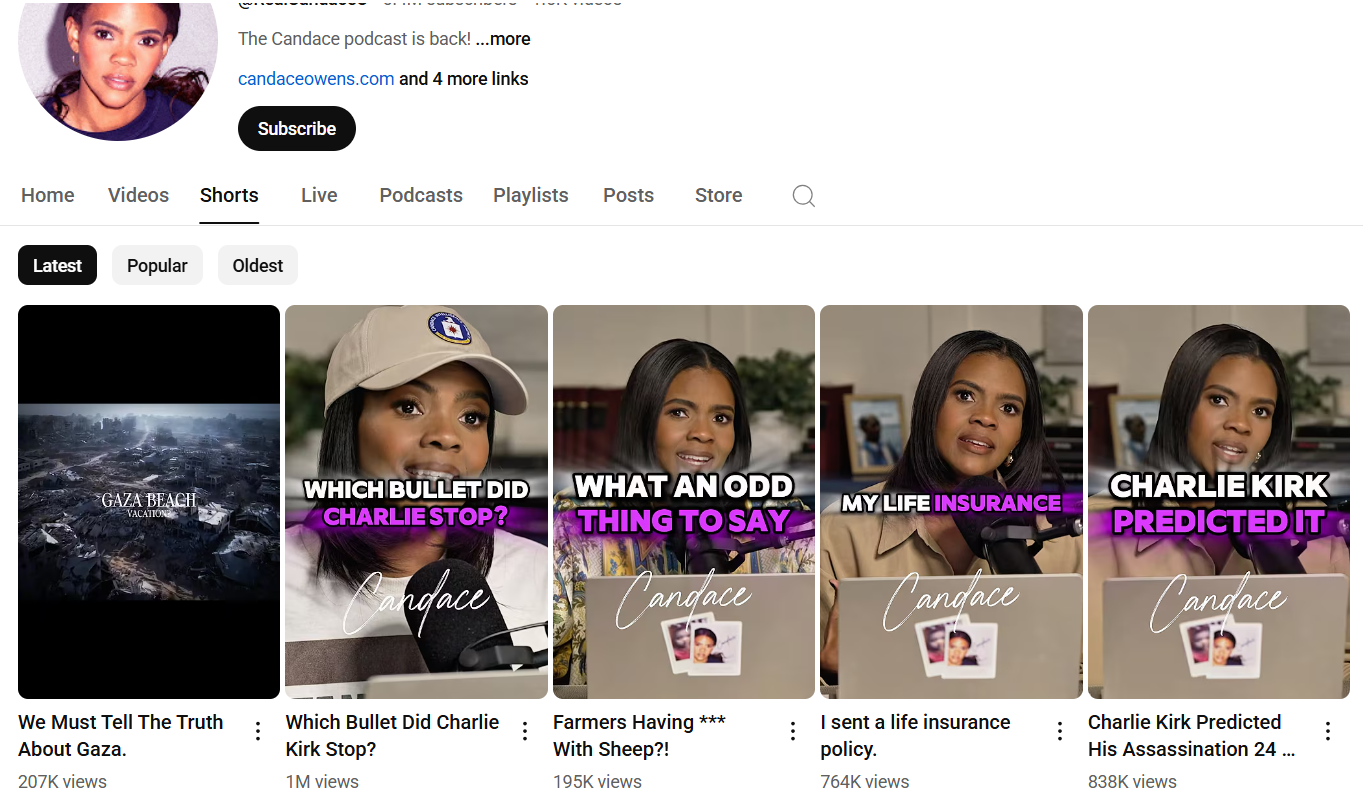Open the Playlists tab
The image size is (1363, 792).
click(x=531, y=195)
